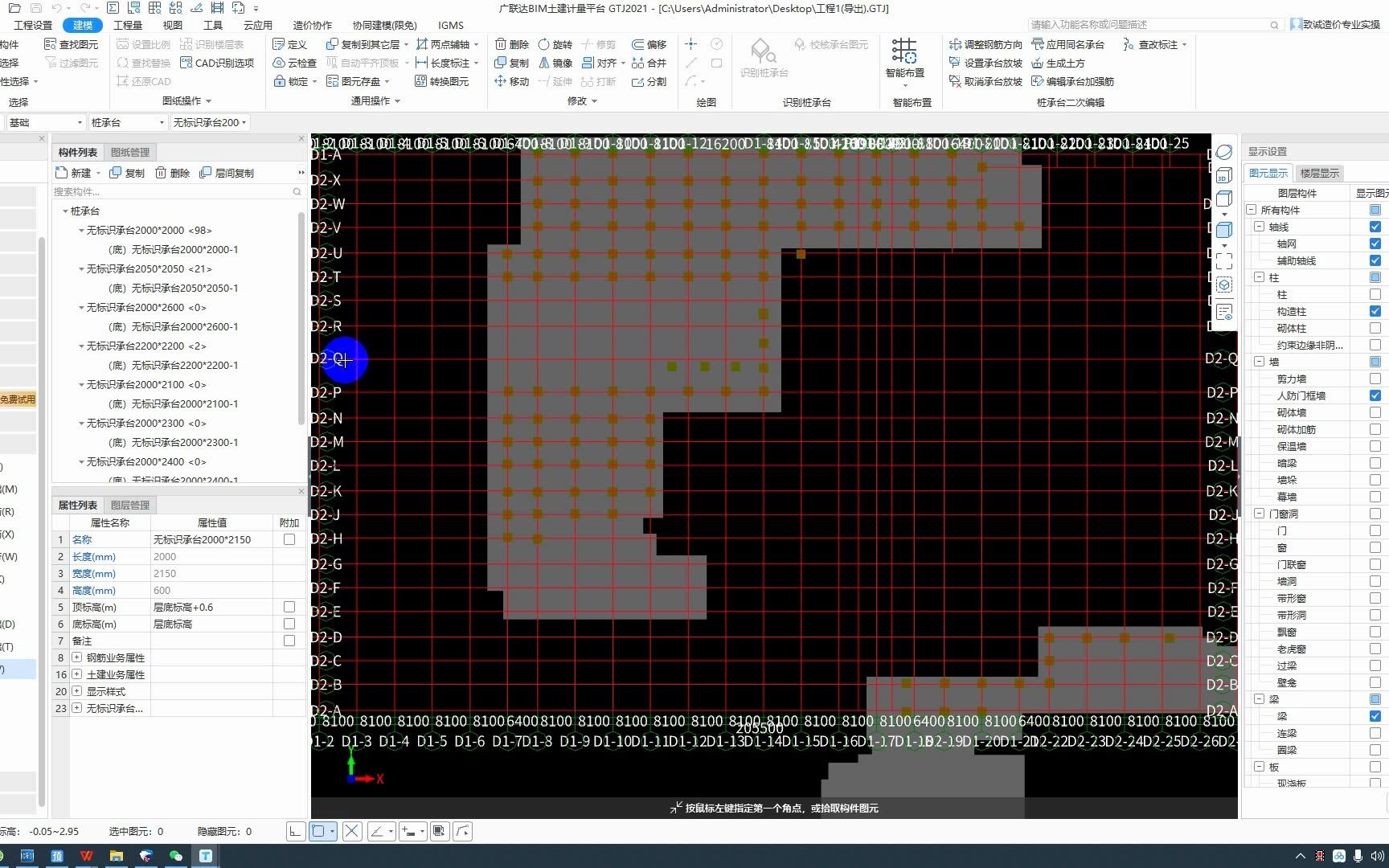Click the 层间复制 button
The height and width of the screenshot is (868, 1389).
(227, 173)
